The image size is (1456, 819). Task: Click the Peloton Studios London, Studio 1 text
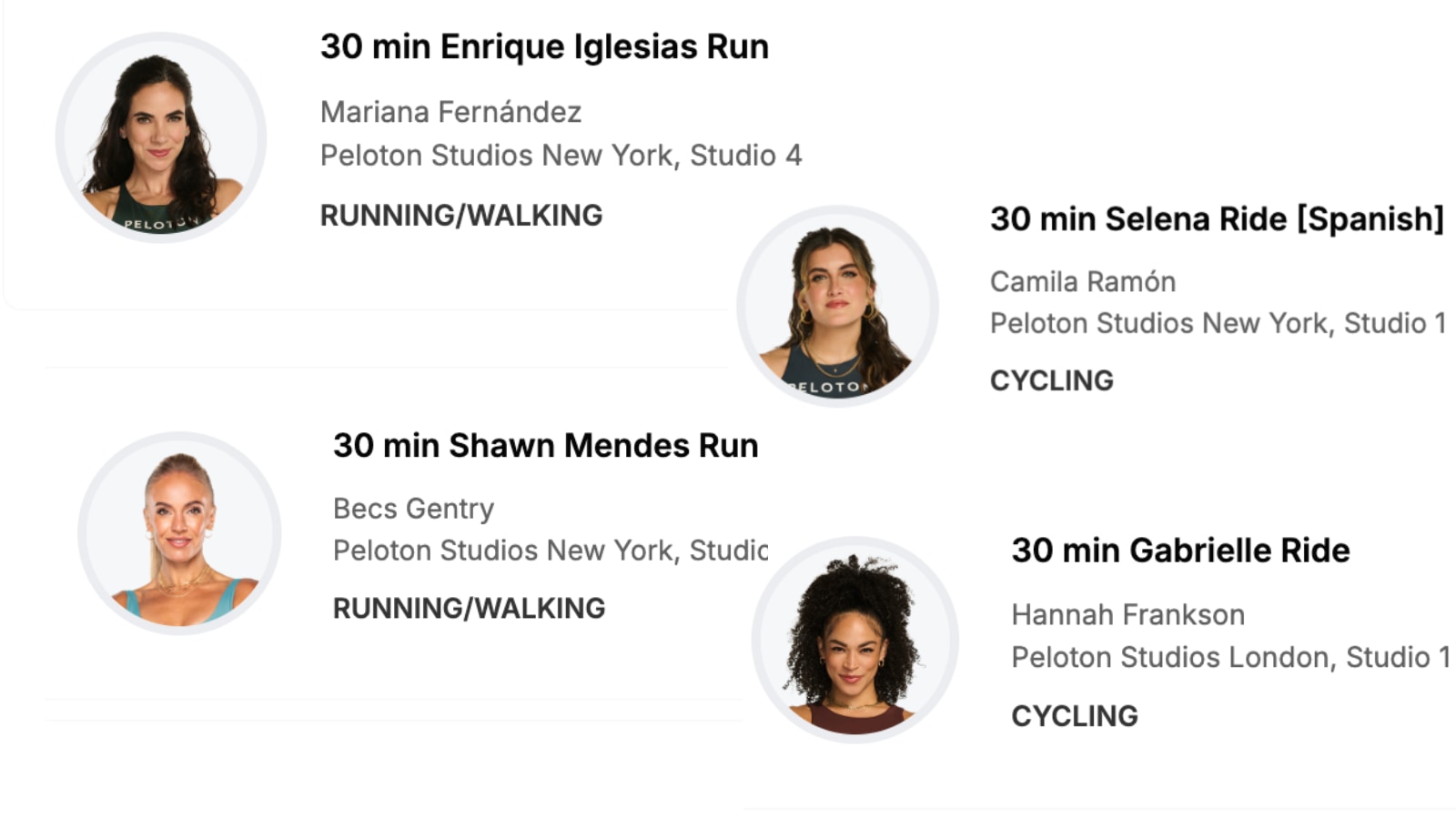pyautogui.click(x=1230, y=657)
